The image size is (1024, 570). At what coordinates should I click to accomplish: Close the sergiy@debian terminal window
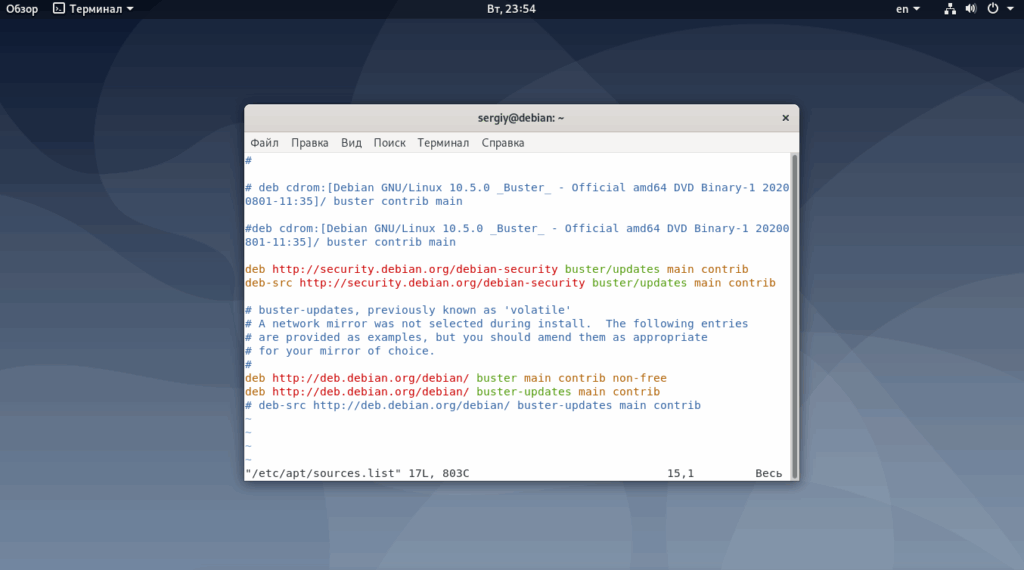[x=786, y=118]
